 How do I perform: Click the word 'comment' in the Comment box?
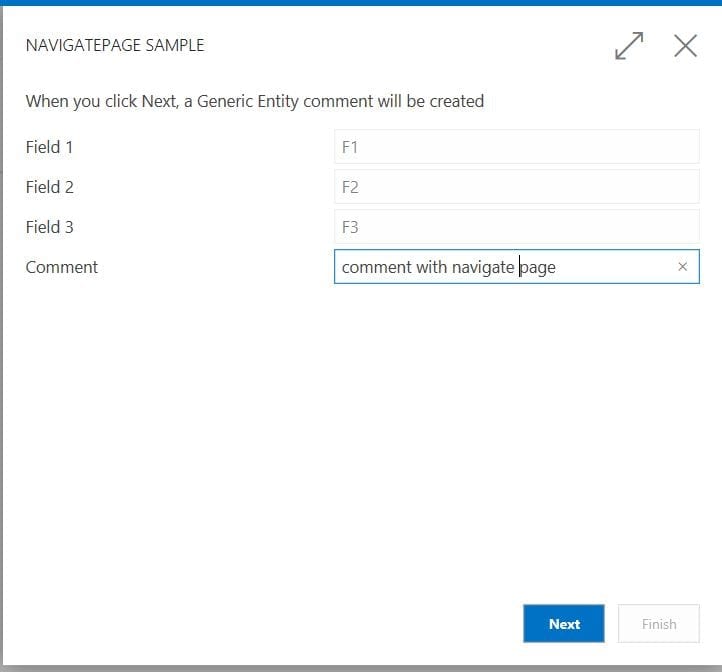[x=377, y=268]
